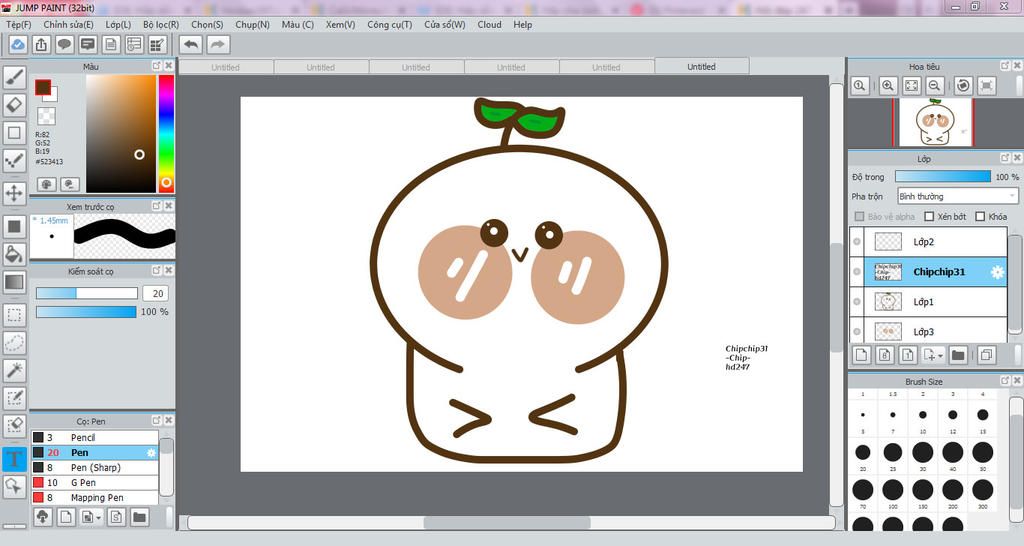Viewport: 1024px width, 546px height.
Task: Open Pen brush settings gear
Action: pyautogui.click(x=152, y=453)
